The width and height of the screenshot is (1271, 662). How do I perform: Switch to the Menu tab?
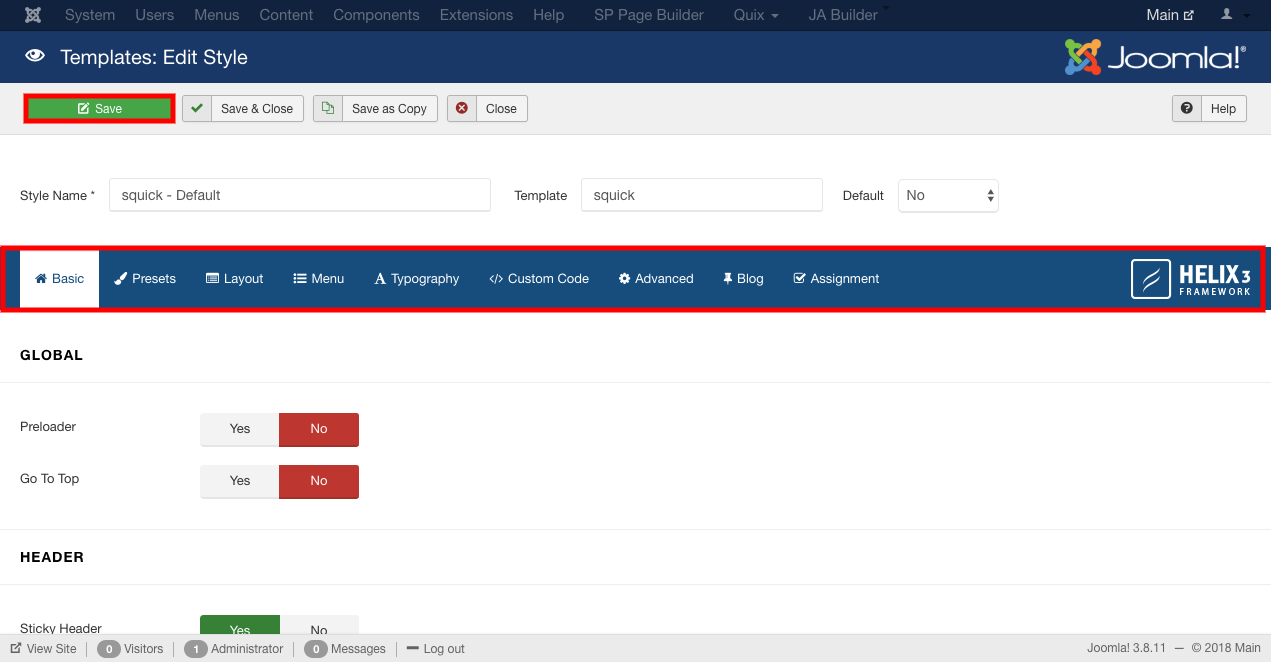[319, 279]
